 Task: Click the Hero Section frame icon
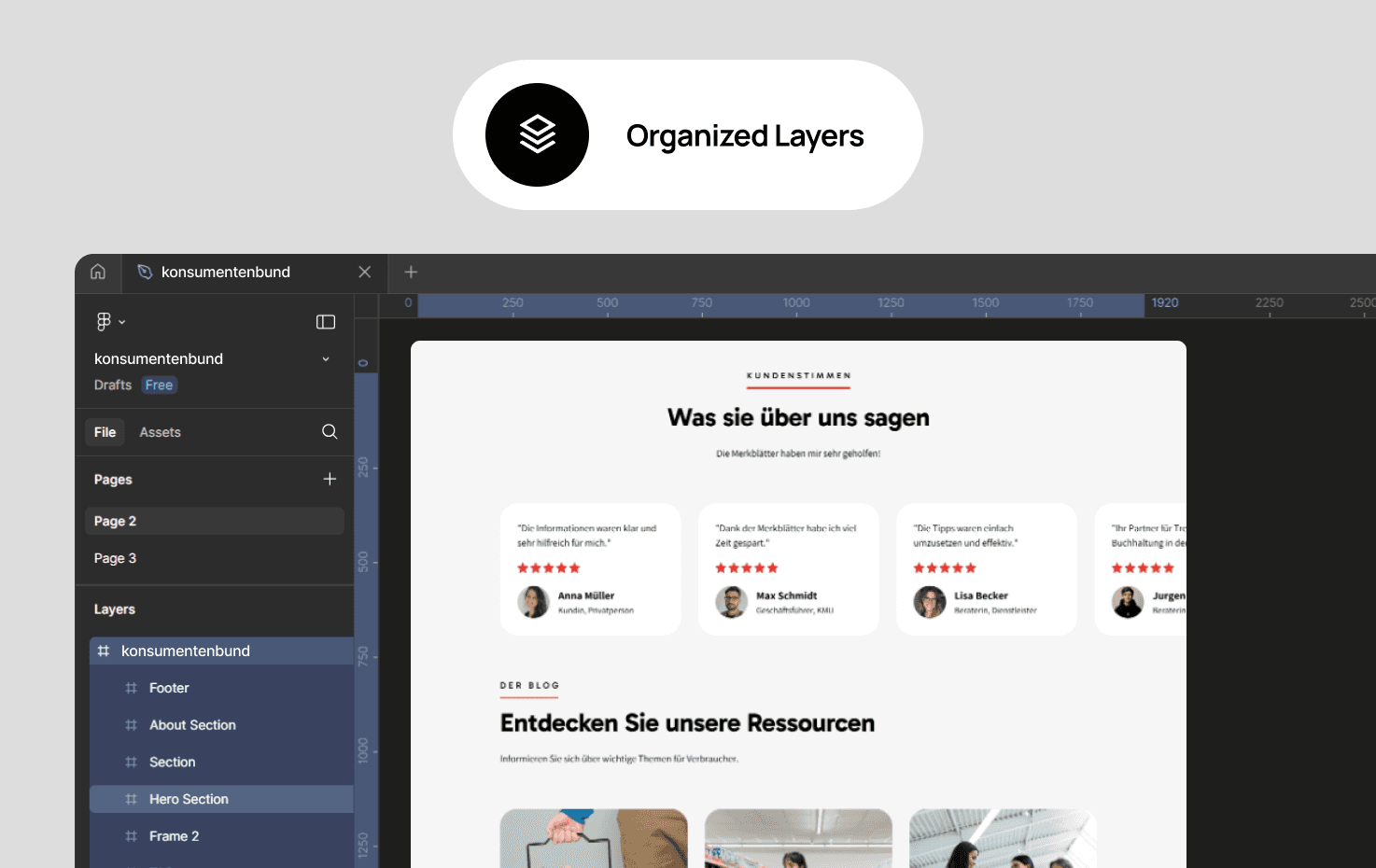pos(131,799)
